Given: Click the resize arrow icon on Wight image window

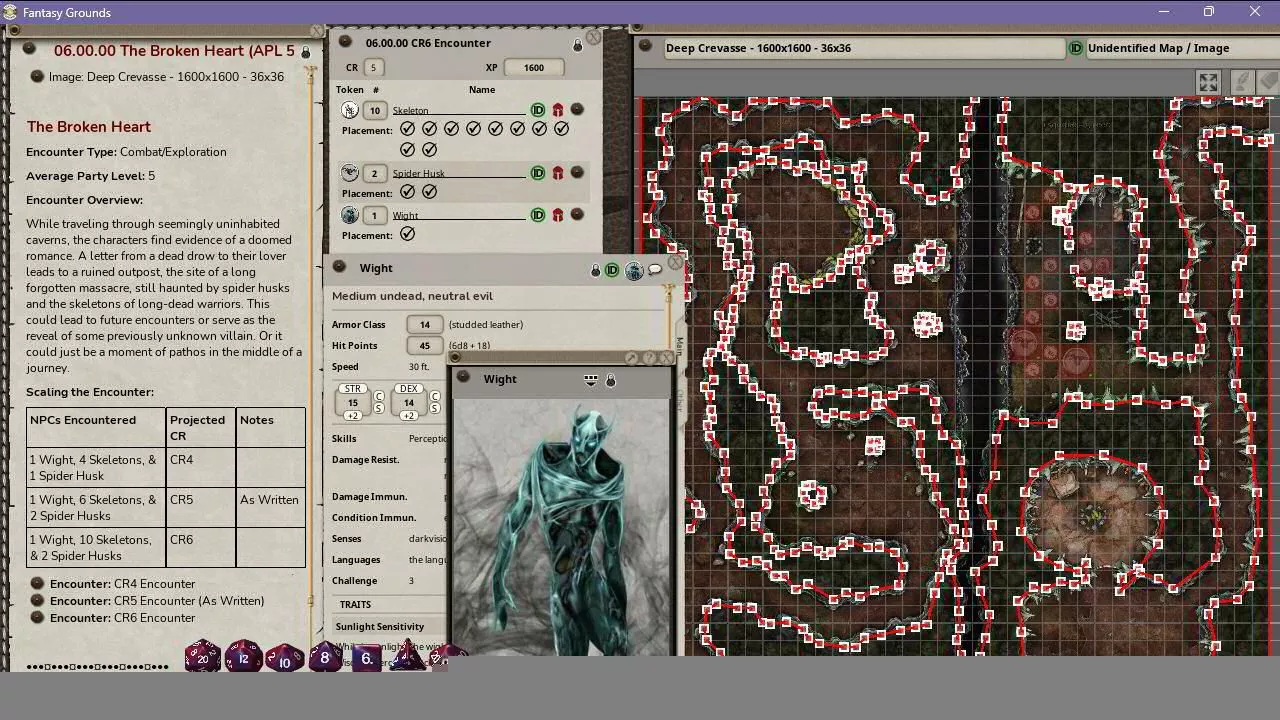Looking at the screenshot, I should pyautogui.click(x=632, y=358).
